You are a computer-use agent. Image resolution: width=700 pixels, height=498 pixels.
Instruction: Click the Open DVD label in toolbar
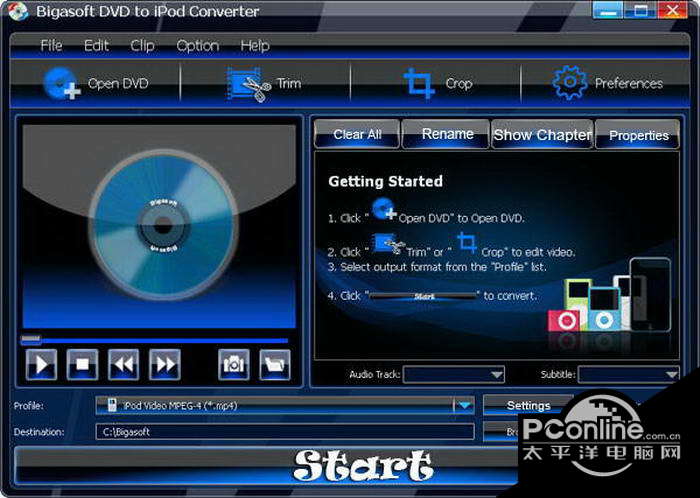point(118,83)
